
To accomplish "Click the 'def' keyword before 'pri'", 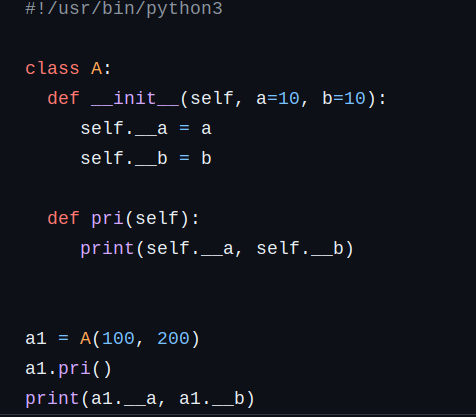I will click(x=63, y=219).
